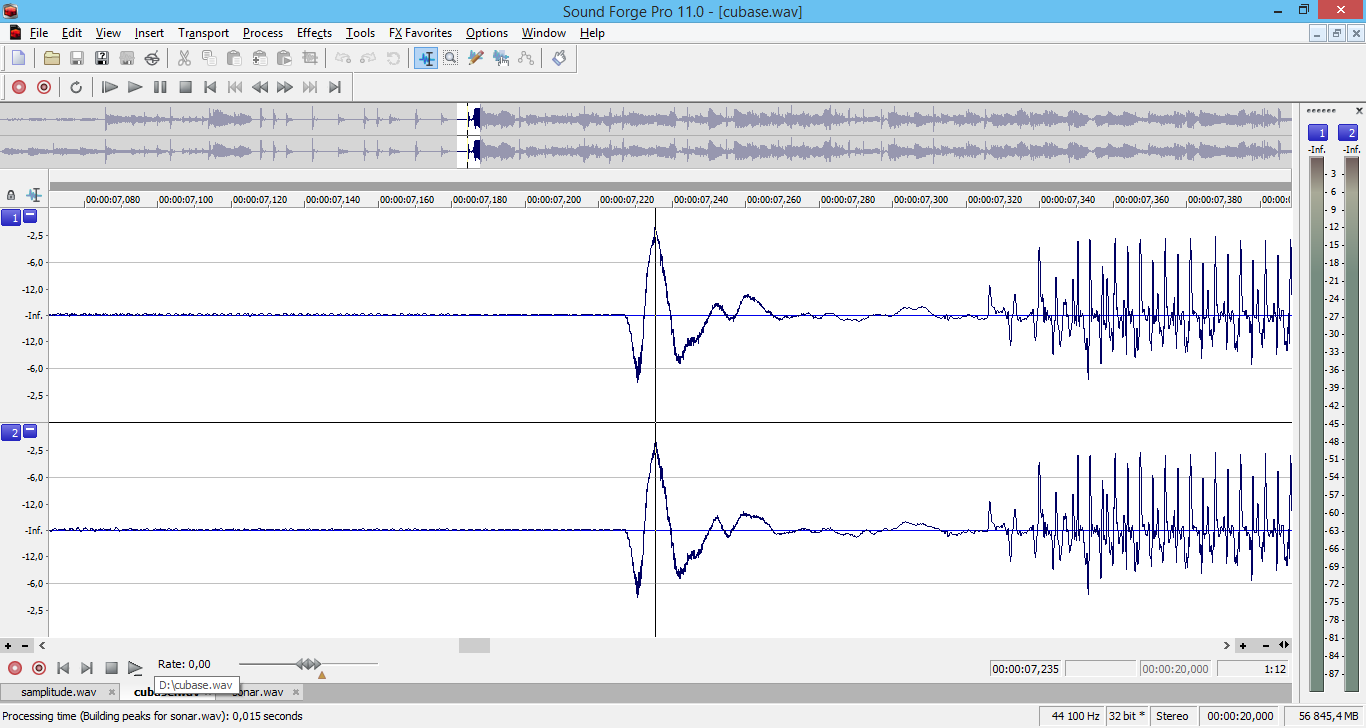Open the File menu
The image size is (1366, 728).
[39, 33]
